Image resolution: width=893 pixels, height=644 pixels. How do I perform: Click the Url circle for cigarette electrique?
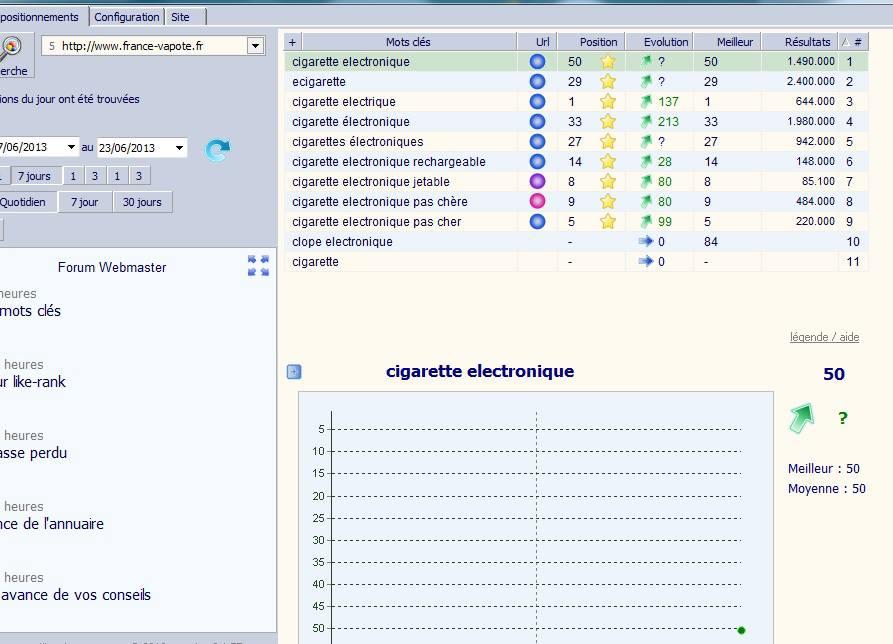(x=537, y=101)
